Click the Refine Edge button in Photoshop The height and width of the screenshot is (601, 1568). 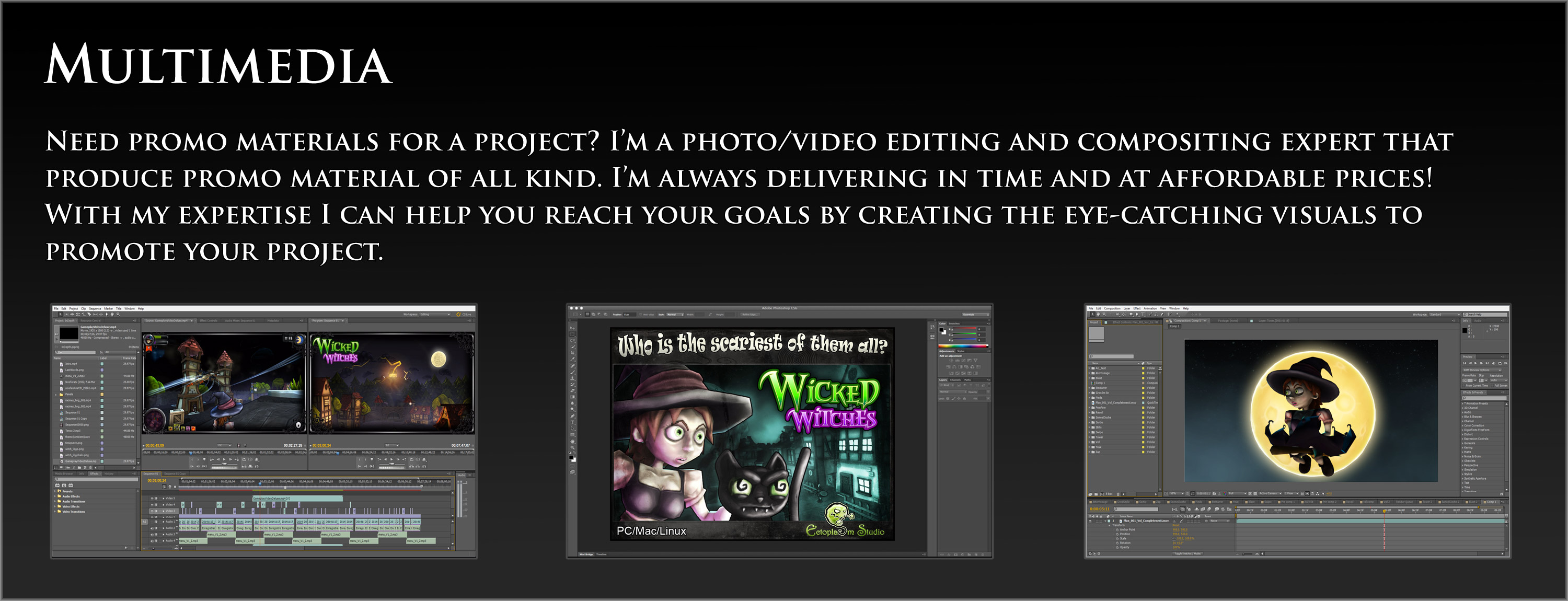point(750,315)
